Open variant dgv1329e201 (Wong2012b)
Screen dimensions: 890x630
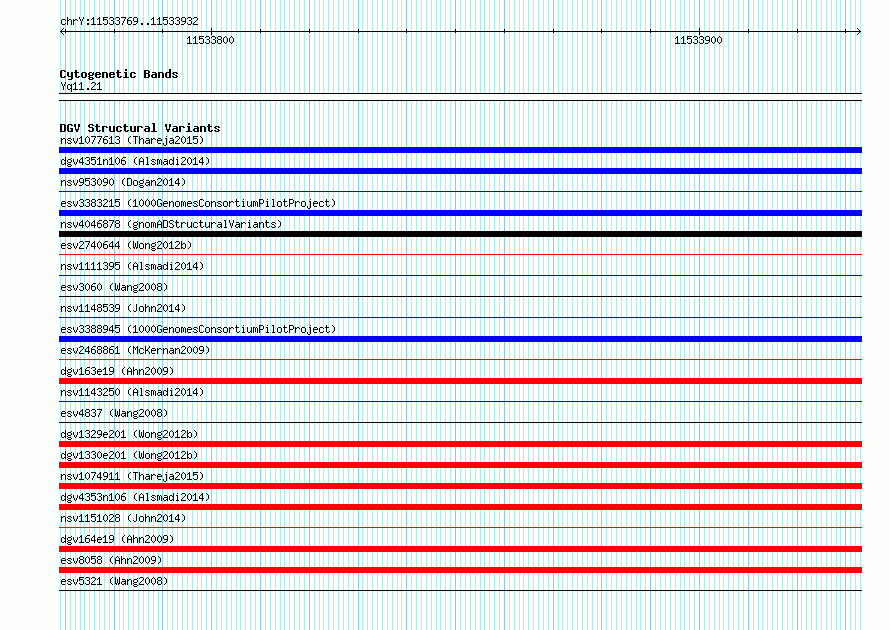tap(129, 434)
